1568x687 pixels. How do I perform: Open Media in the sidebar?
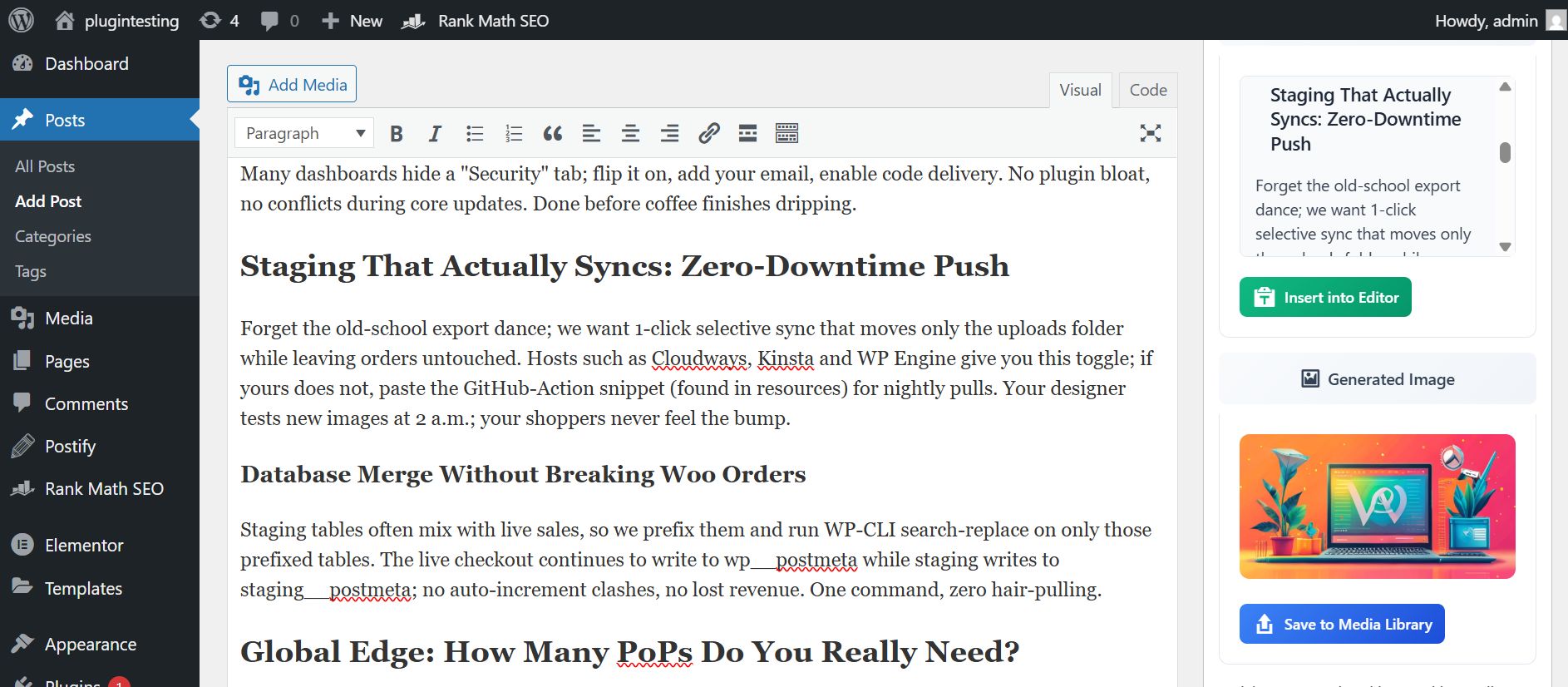(x=100, y=318)
